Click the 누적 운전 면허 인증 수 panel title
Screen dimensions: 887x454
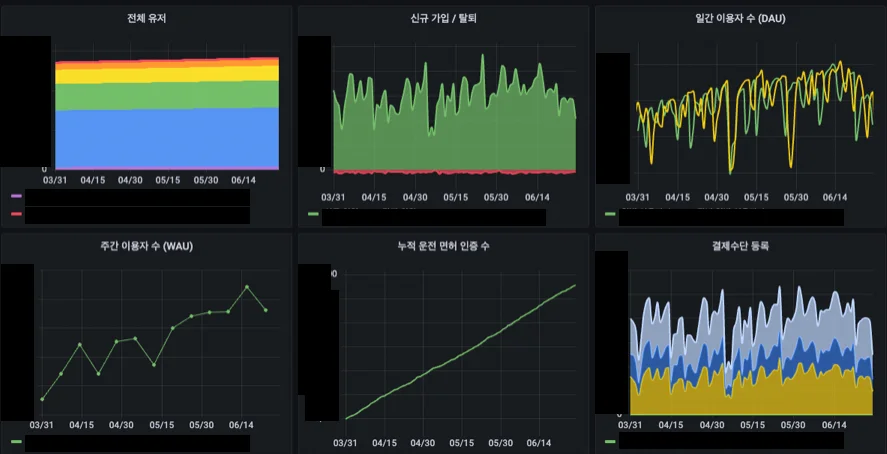coord(443,246)
